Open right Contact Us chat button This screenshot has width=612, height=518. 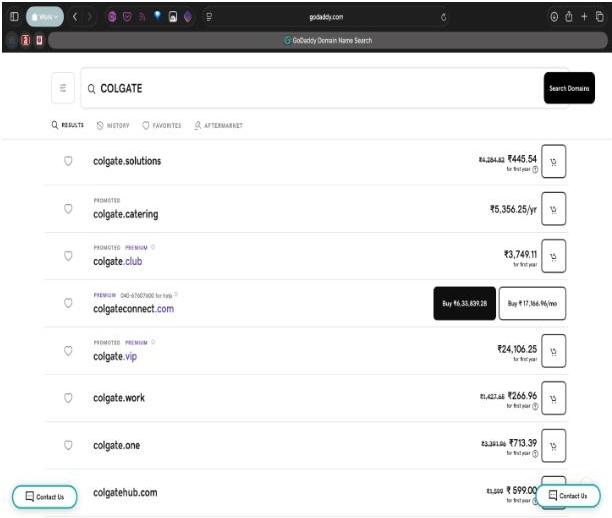click(x=568, y=496)
